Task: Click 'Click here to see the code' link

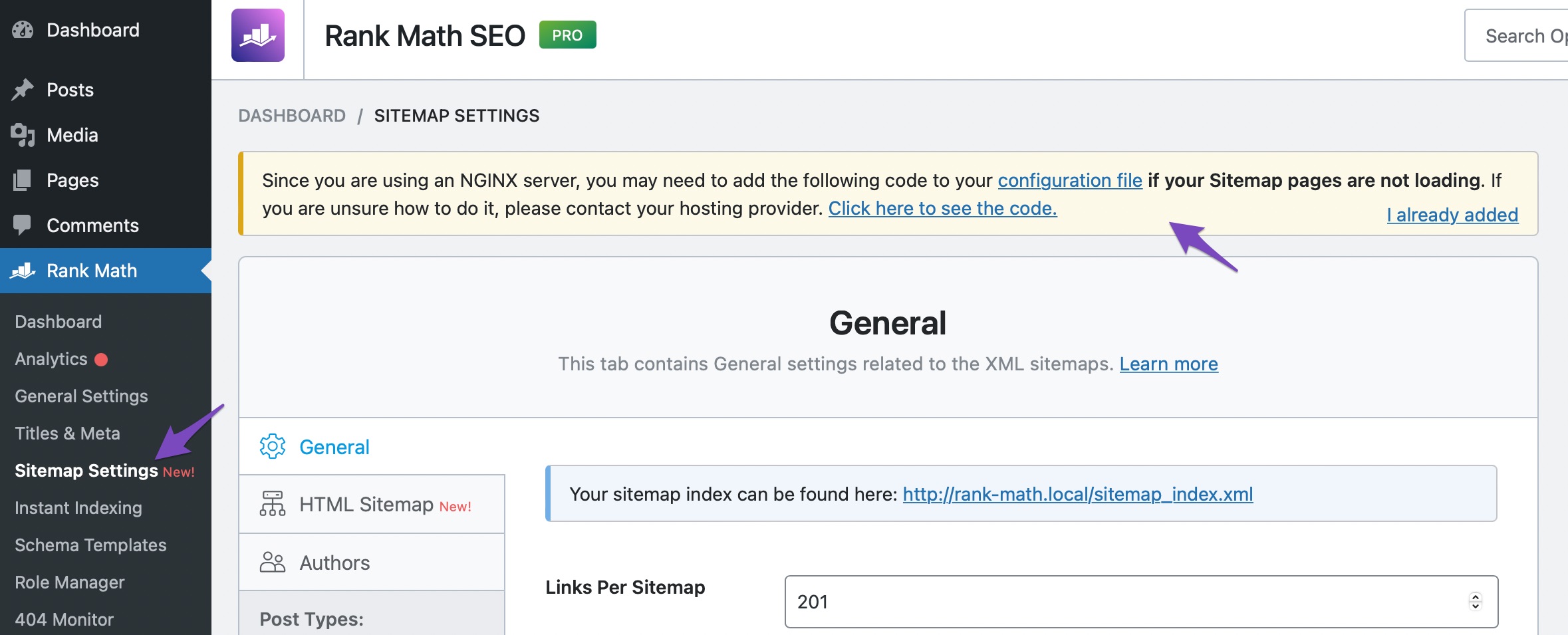Action: click(942, 208)
